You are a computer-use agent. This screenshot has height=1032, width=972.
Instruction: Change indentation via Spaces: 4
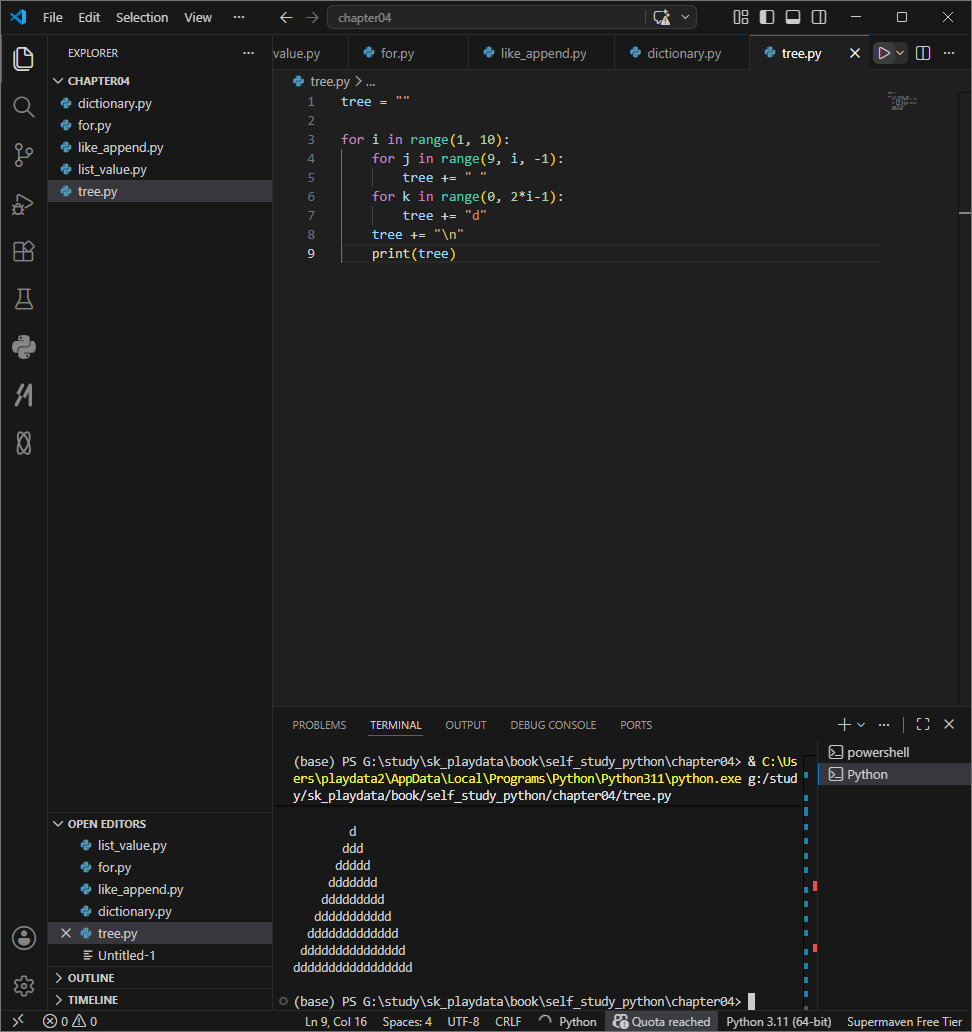pyautogui.click(x=407, y=1021)
